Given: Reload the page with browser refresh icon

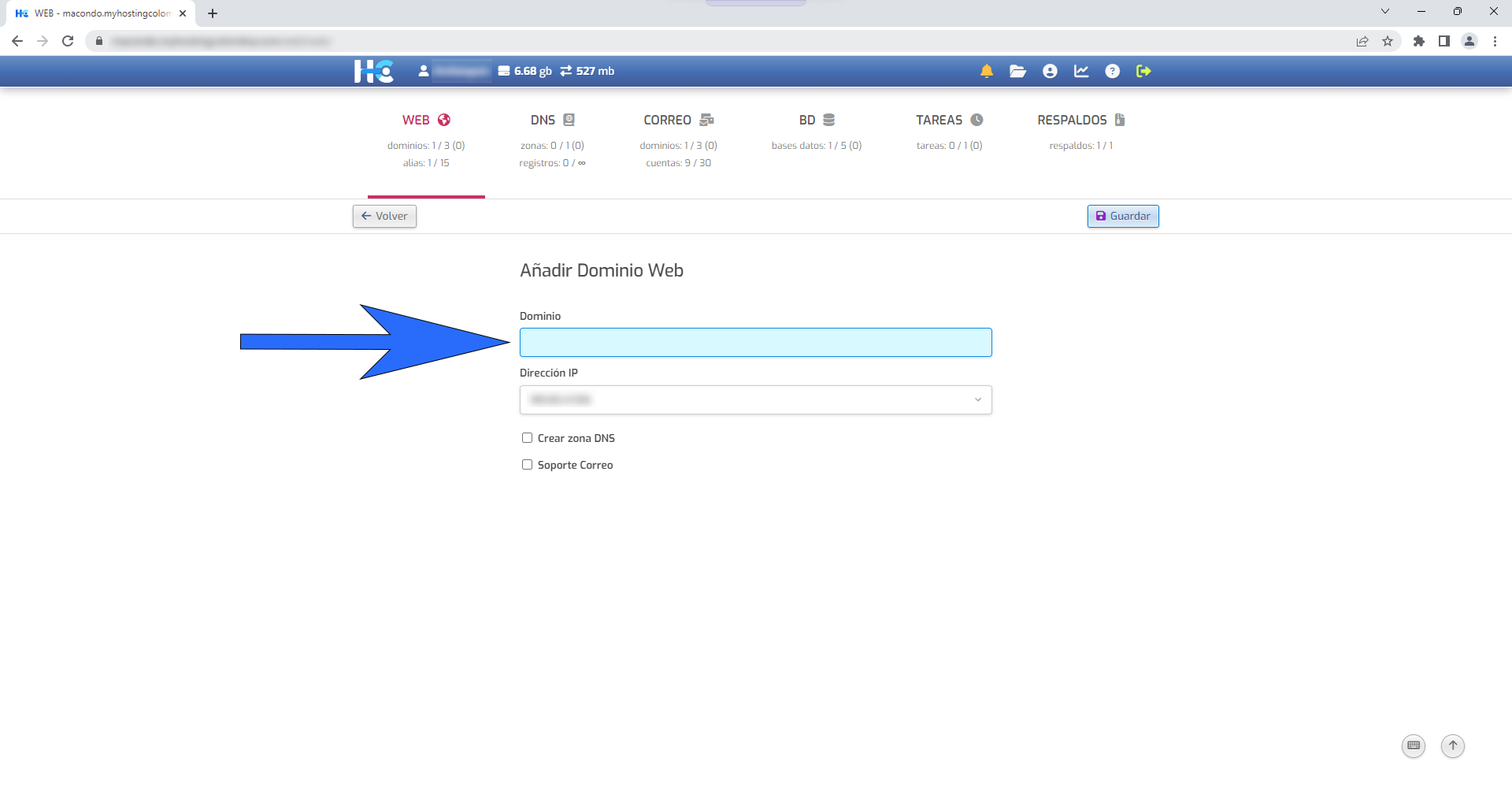Looking at the screenshot, I should coord(68,41).
